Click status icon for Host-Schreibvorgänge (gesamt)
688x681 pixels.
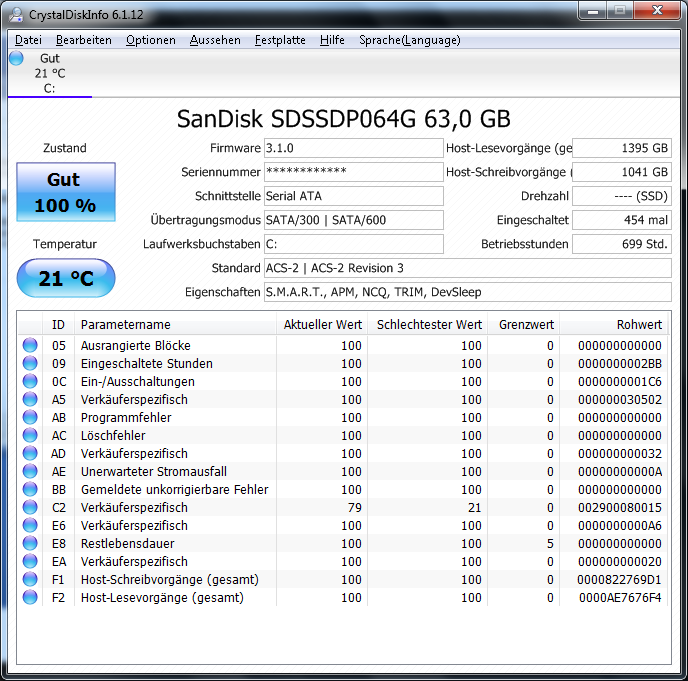30,579
